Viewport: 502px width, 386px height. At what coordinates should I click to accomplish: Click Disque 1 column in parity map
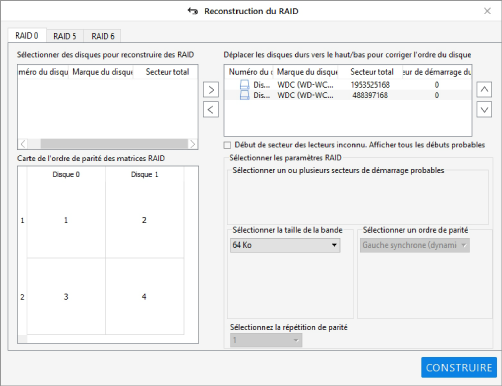tap(144, 174)
